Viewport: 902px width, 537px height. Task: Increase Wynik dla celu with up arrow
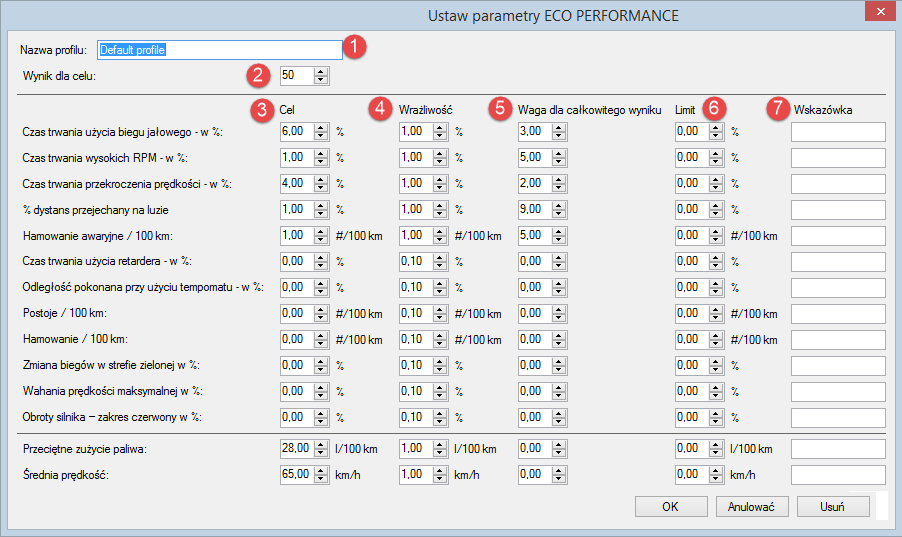click(x=320, y=71)
